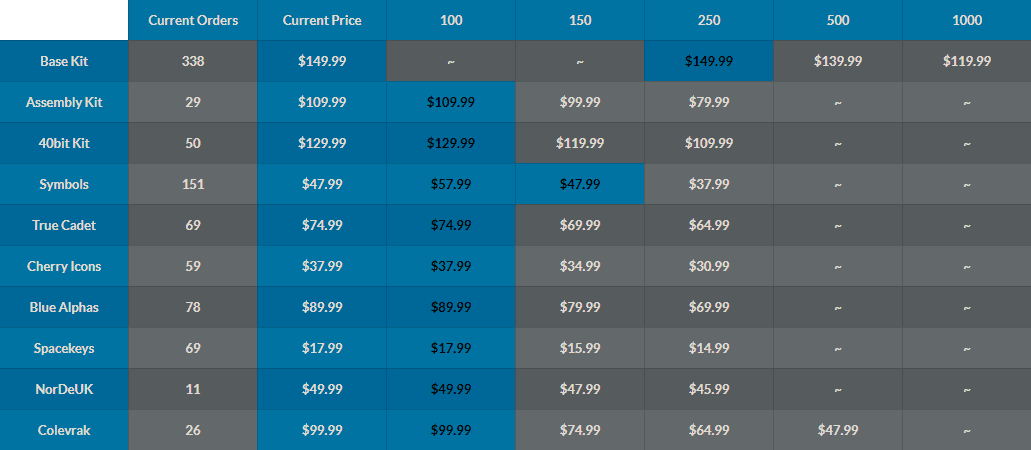
Task: Click the Current Orders column header
Action: 193,20
